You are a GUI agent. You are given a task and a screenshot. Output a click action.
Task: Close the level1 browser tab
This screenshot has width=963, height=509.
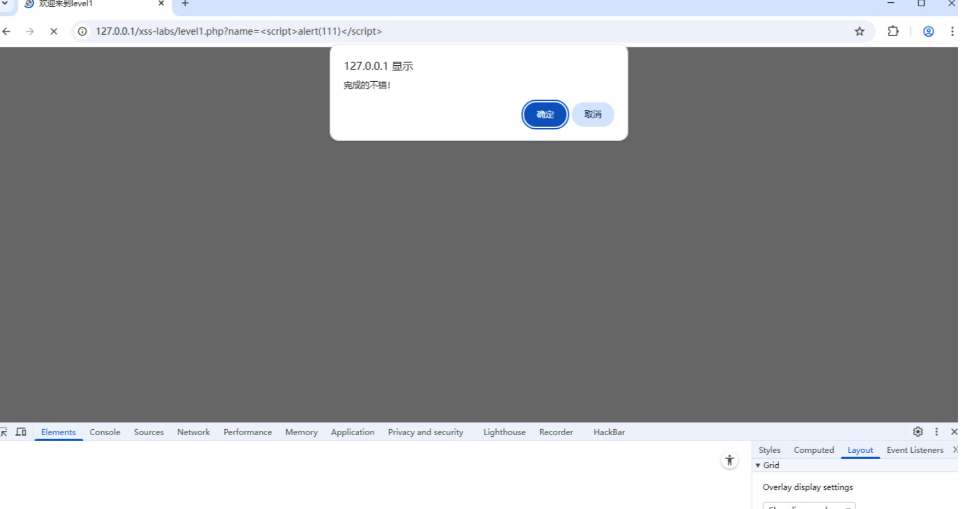[x=161, y=4]
